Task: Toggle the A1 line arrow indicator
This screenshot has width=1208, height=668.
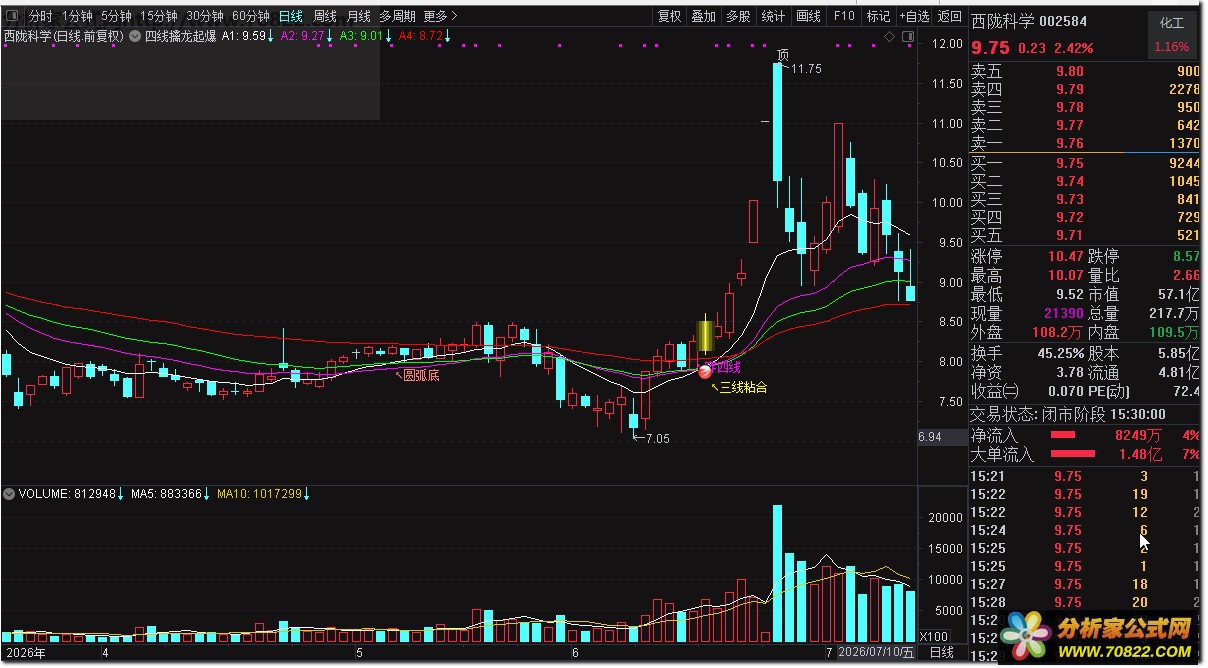Action: (271, 35)
